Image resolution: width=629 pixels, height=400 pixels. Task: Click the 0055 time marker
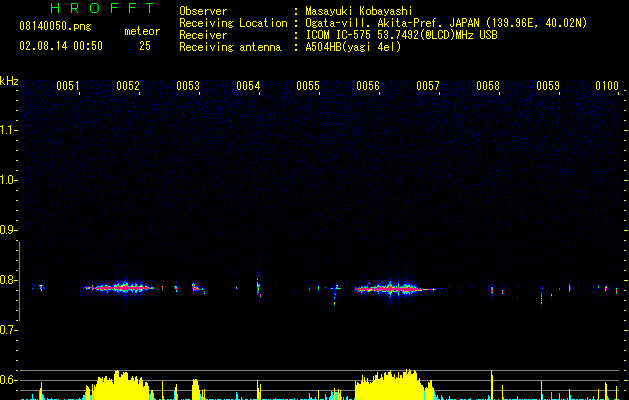308,86
